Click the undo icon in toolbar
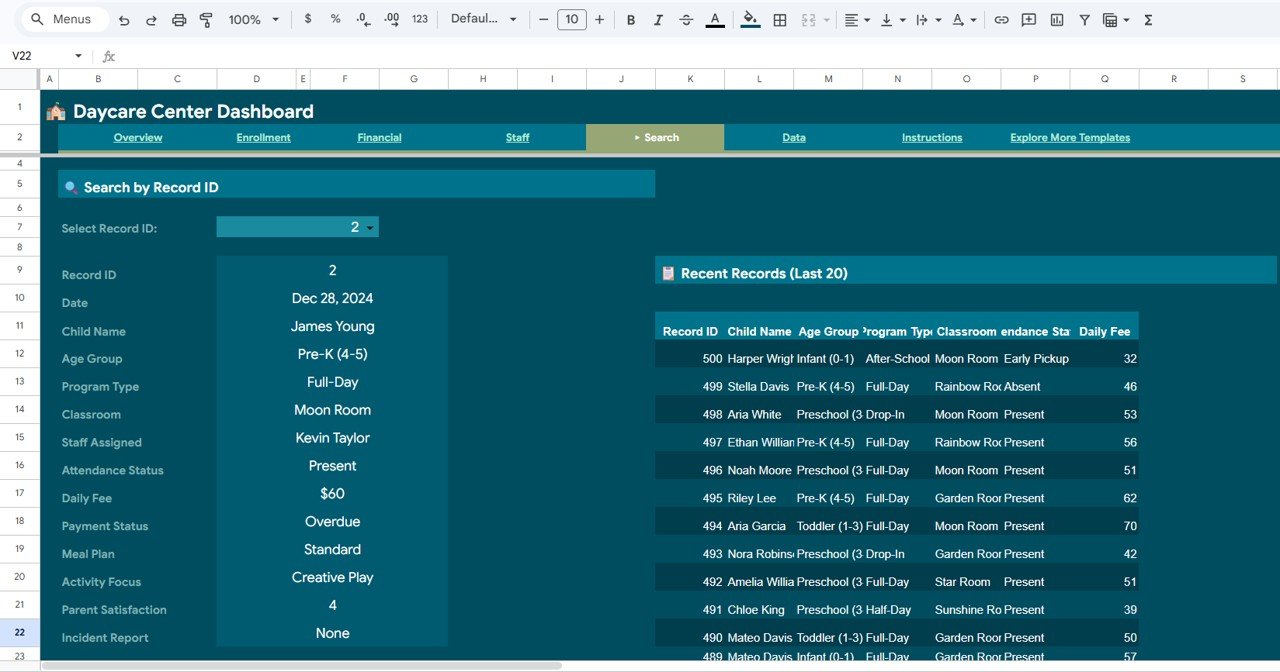 [x=124, y=20]
